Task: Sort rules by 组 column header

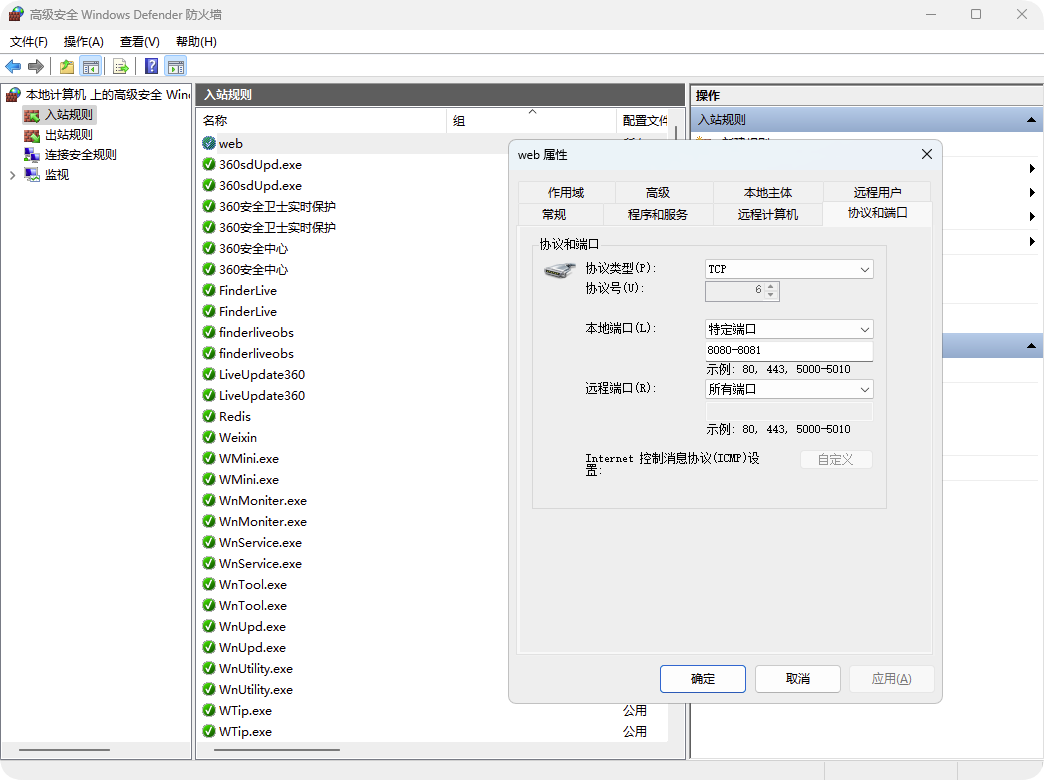Action: click(531, 121)
